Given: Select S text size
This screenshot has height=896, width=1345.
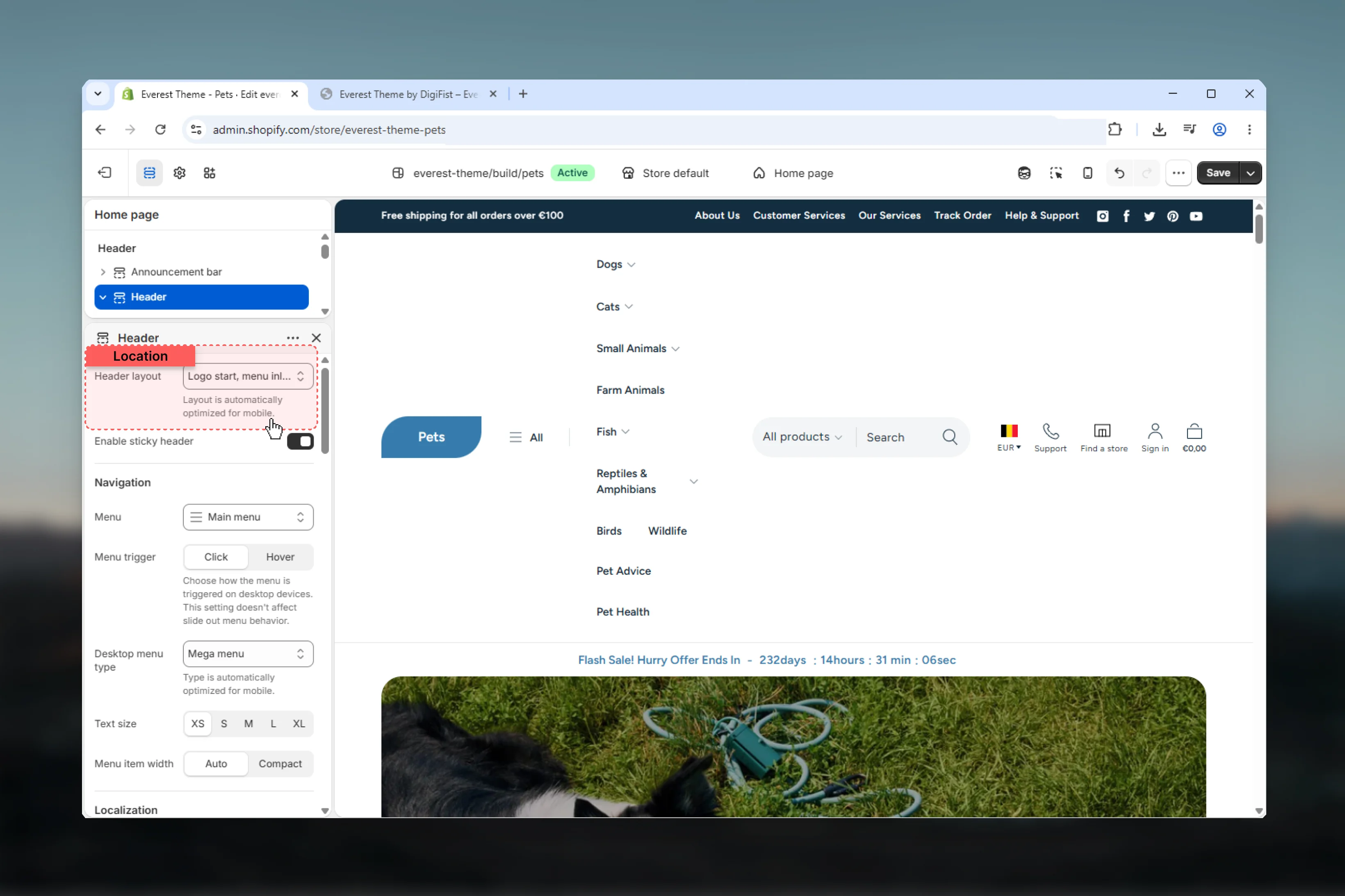Looking at the screenshot, I should click(x=224, y=723).
